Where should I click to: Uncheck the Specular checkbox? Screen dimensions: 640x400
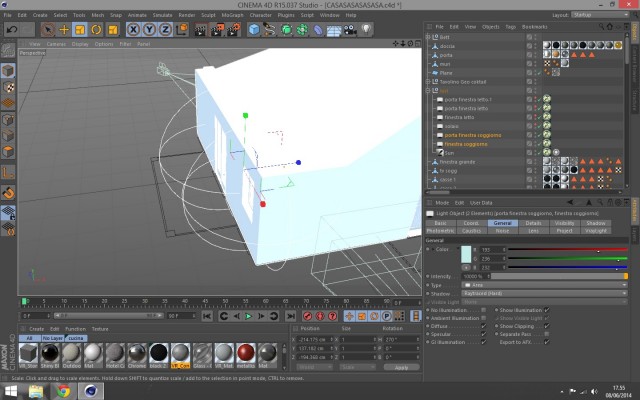coord(483,334)
